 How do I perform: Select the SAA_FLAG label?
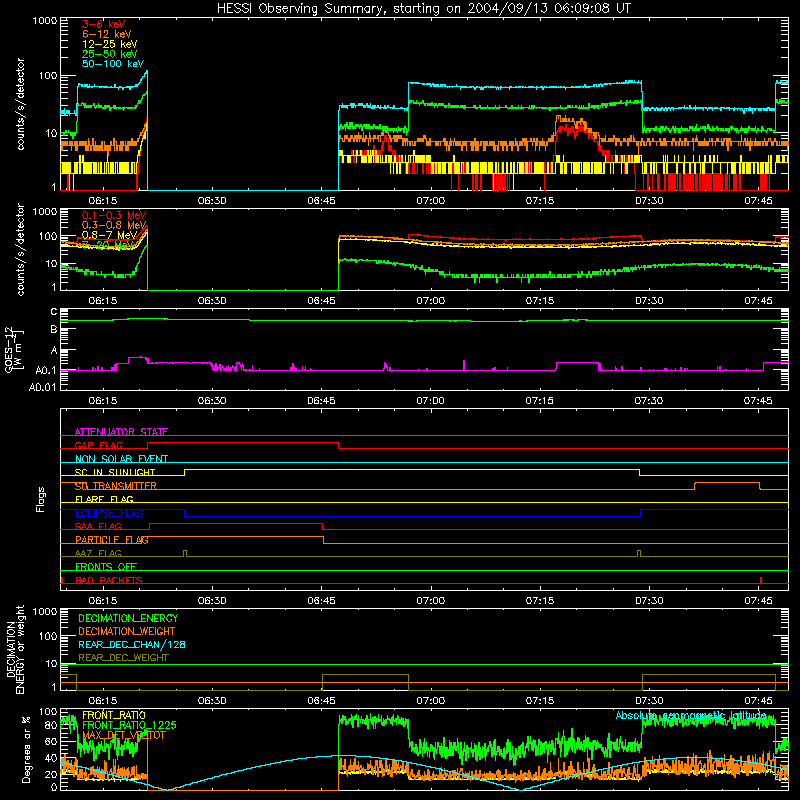pos(98,527)
